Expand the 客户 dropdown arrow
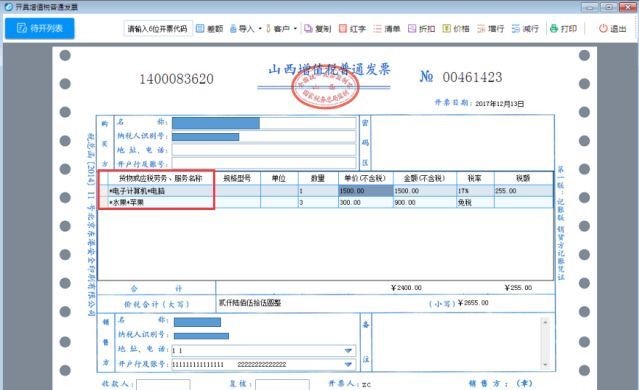Viewport: 639px width, 390px height. coord(295,29)
